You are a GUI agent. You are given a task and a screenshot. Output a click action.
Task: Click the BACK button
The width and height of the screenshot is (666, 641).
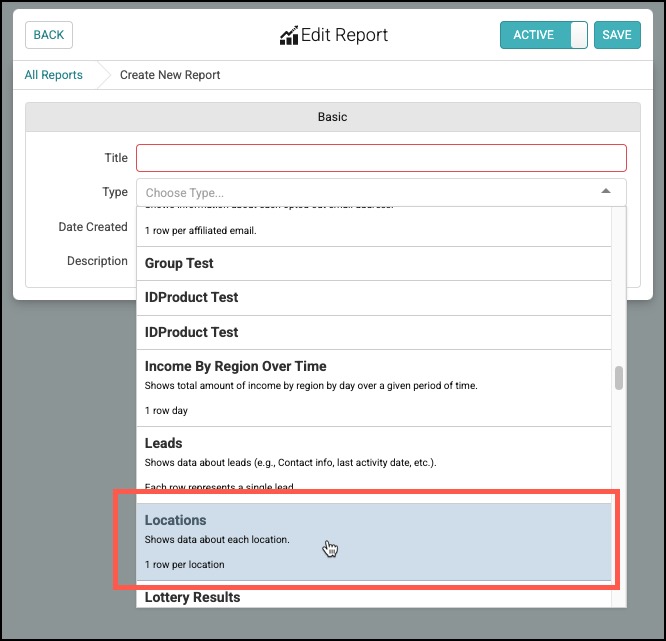pos(49,35)
